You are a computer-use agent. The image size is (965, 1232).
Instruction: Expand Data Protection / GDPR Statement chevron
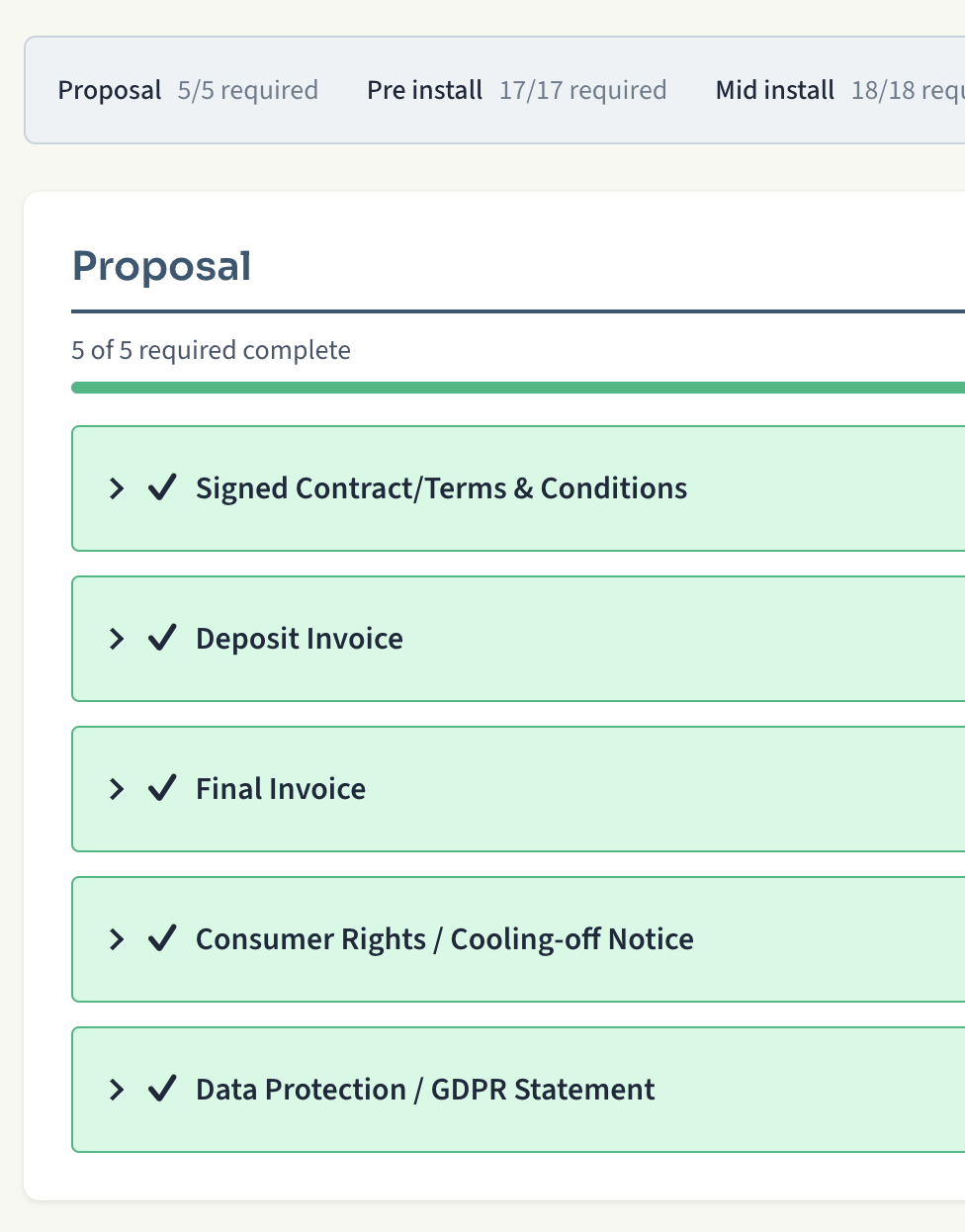pos(117,1090)
